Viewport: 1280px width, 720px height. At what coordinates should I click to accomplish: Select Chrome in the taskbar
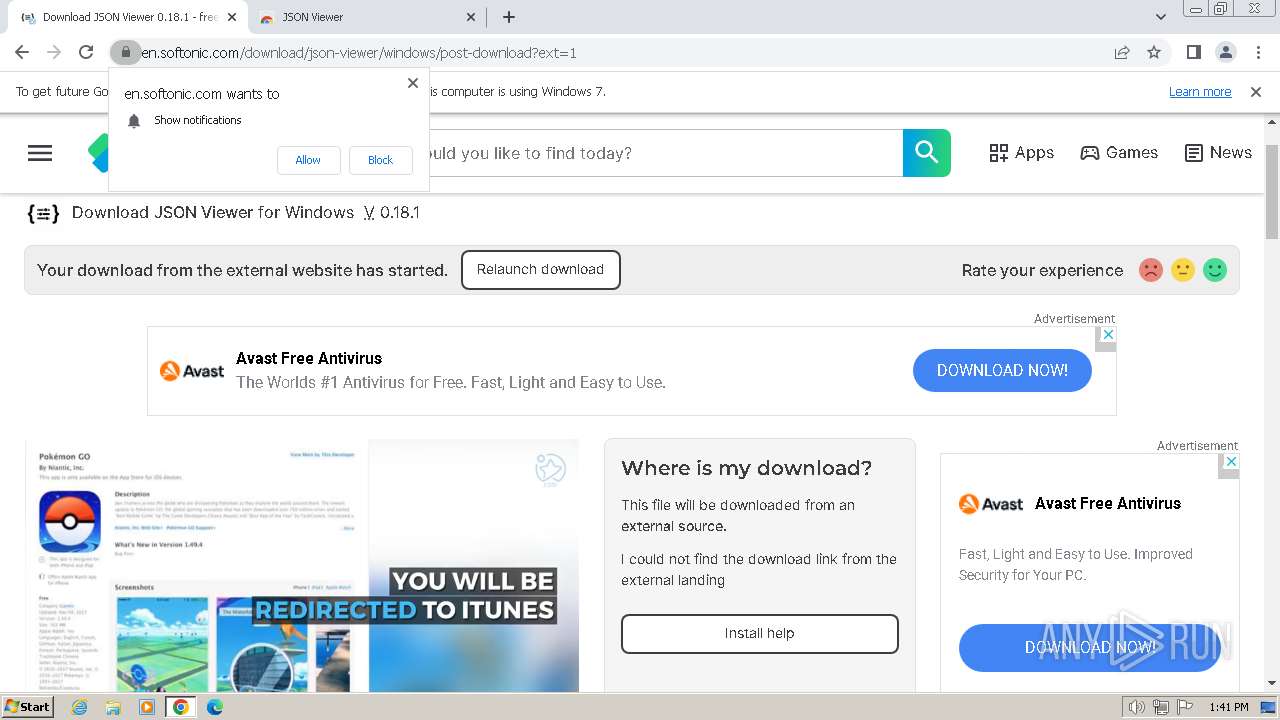tap(180, 707)
